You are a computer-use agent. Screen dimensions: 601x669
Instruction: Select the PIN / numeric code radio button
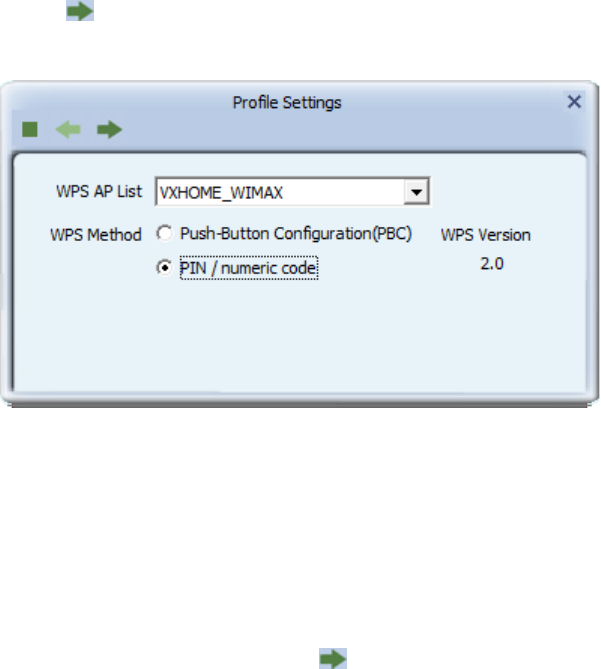tap(164, 268)
